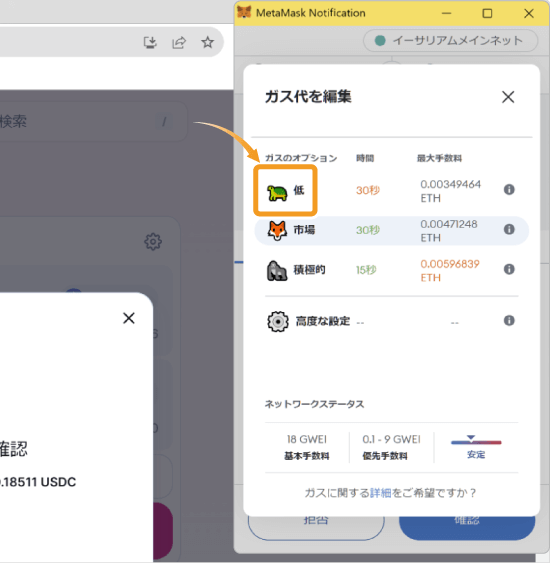Image resolution: width=550 pixels, height=563 pixels.
Task: Click the browser install/download page icon
Action: click(150, 42)
